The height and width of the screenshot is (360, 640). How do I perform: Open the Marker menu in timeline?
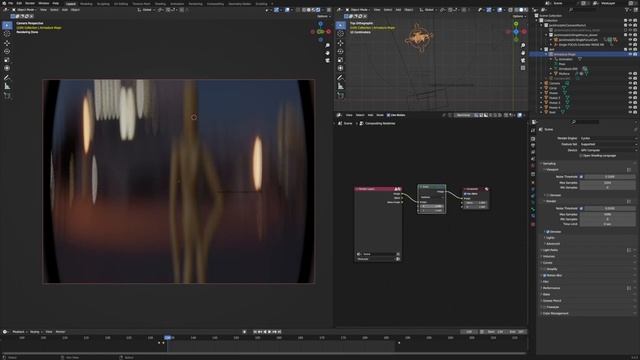pos(60,332)
